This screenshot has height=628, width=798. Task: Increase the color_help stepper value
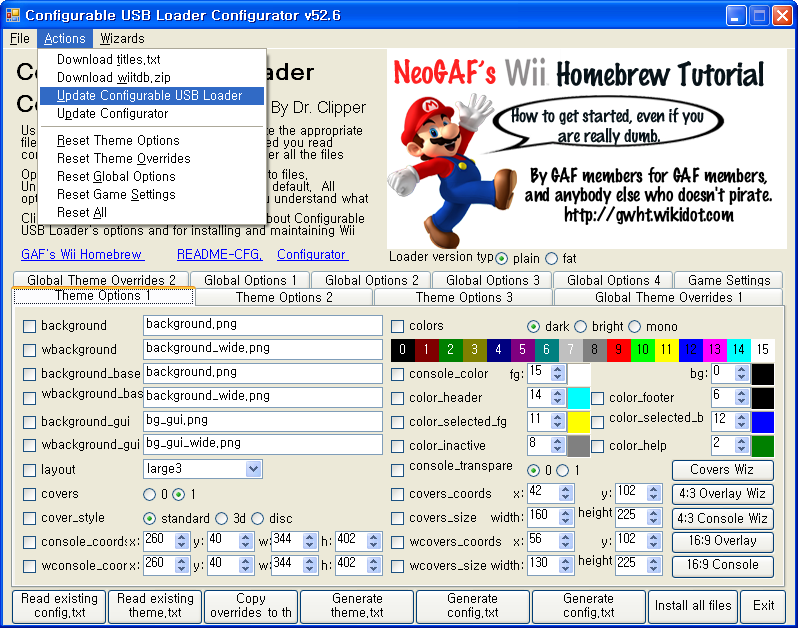[742, 441]
